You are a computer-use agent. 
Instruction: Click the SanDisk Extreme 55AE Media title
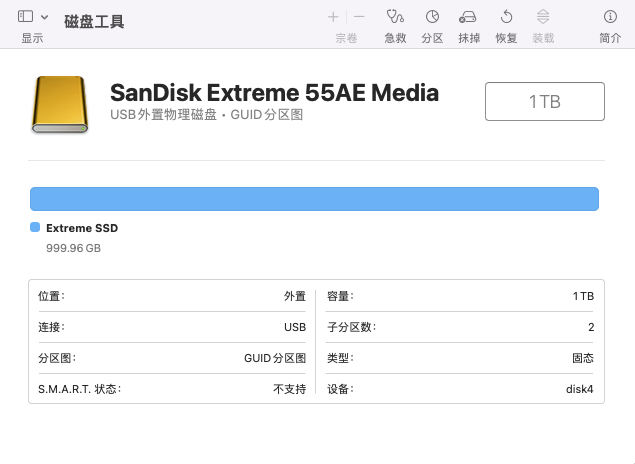(x=274, y=93)
